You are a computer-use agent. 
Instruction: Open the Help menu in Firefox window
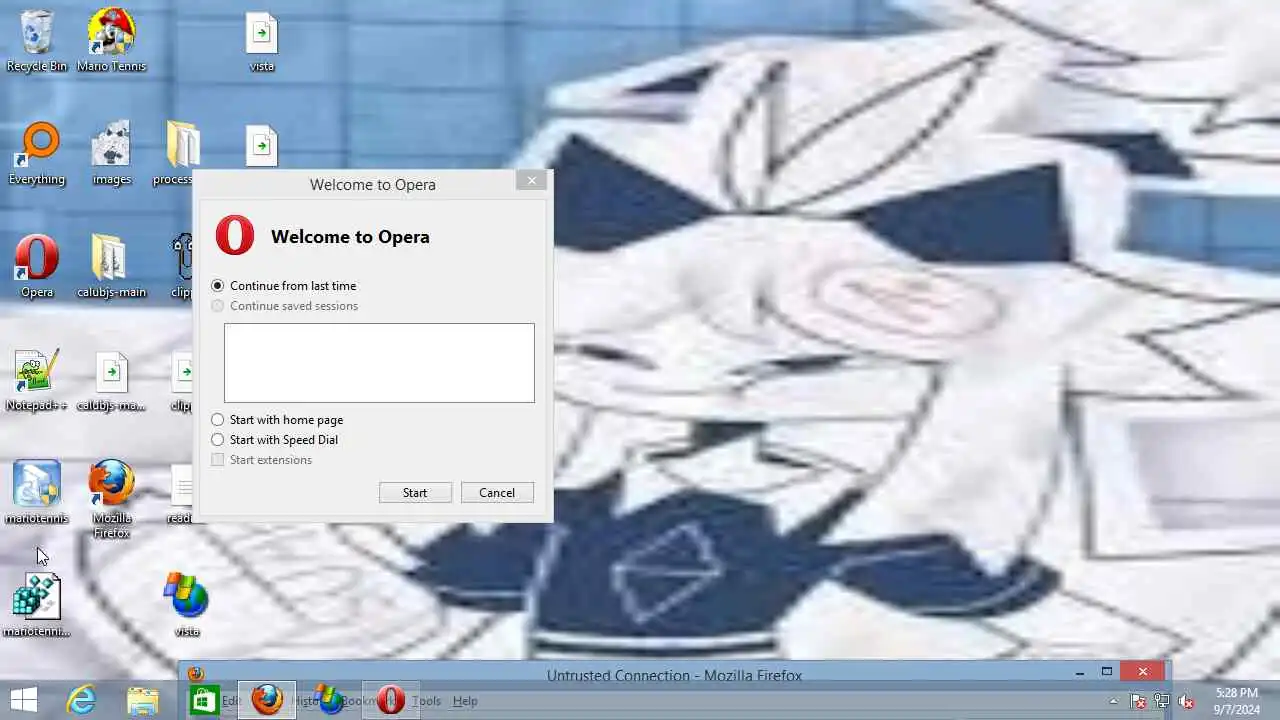pos(465,701)
